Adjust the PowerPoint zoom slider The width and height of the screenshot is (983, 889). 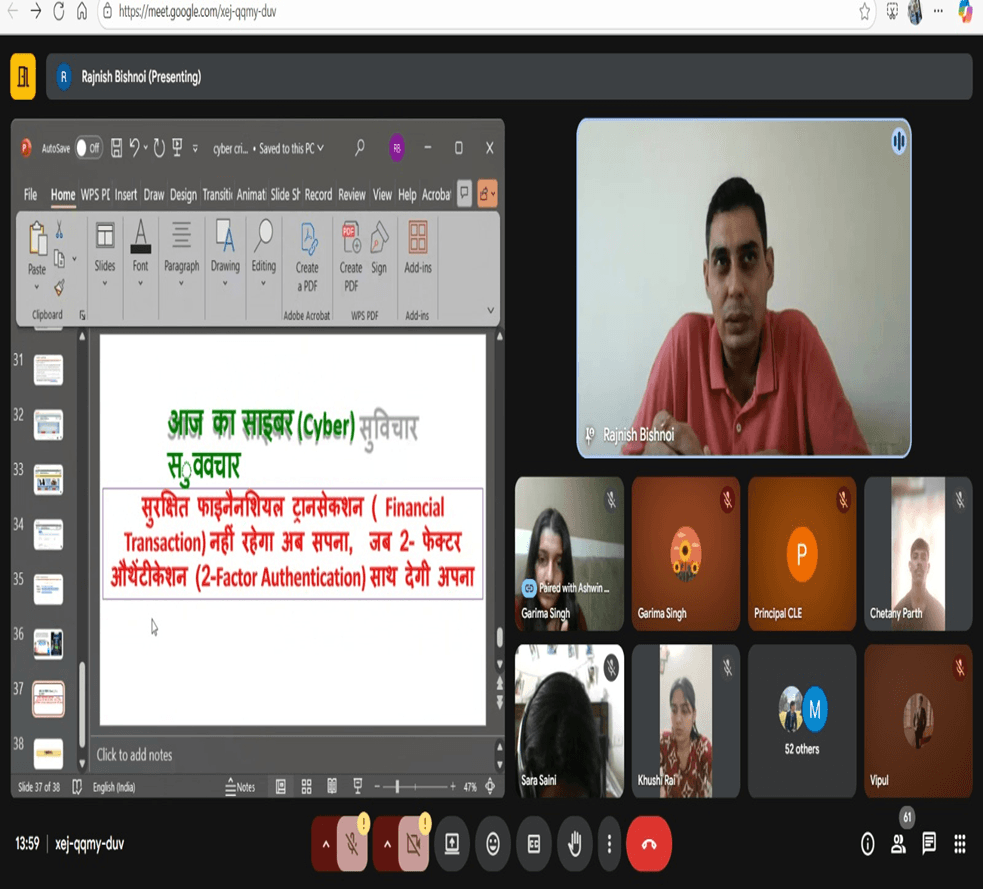(x=398, y=787)
